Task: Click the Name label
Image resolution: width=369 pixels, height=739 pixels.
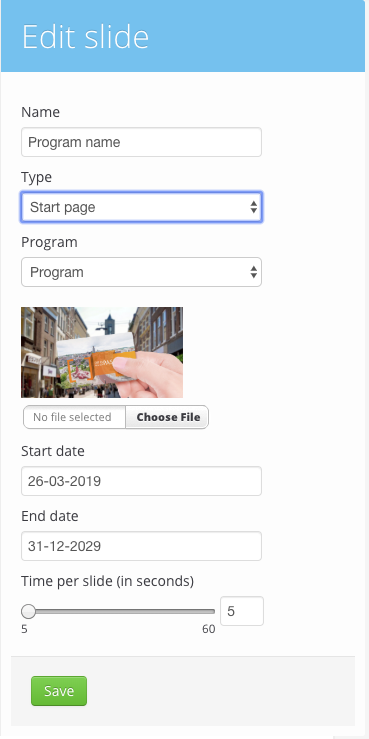Action: pyautogui.click(x=41, y=112)
